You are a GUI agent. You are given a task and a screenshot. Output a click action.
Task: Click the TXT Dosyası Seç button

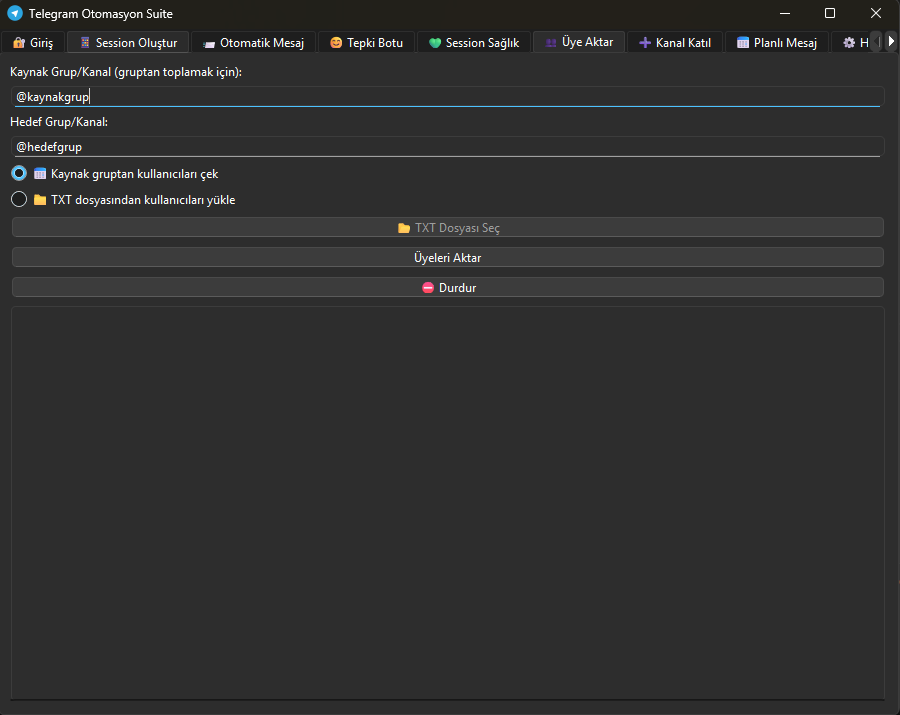448,227
